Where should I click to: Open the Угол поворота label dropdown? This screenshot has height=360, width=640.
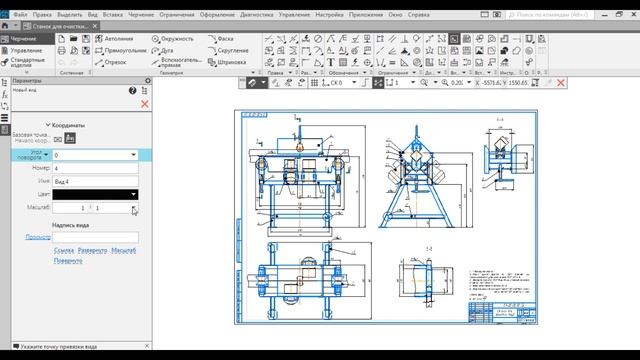[46, 155]
